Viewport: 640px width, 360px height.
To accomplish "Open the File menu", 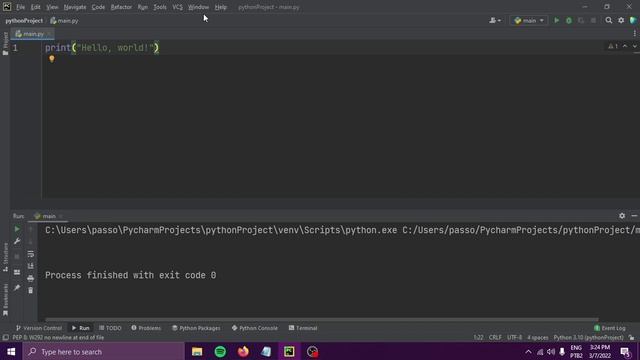I will 20,7.
